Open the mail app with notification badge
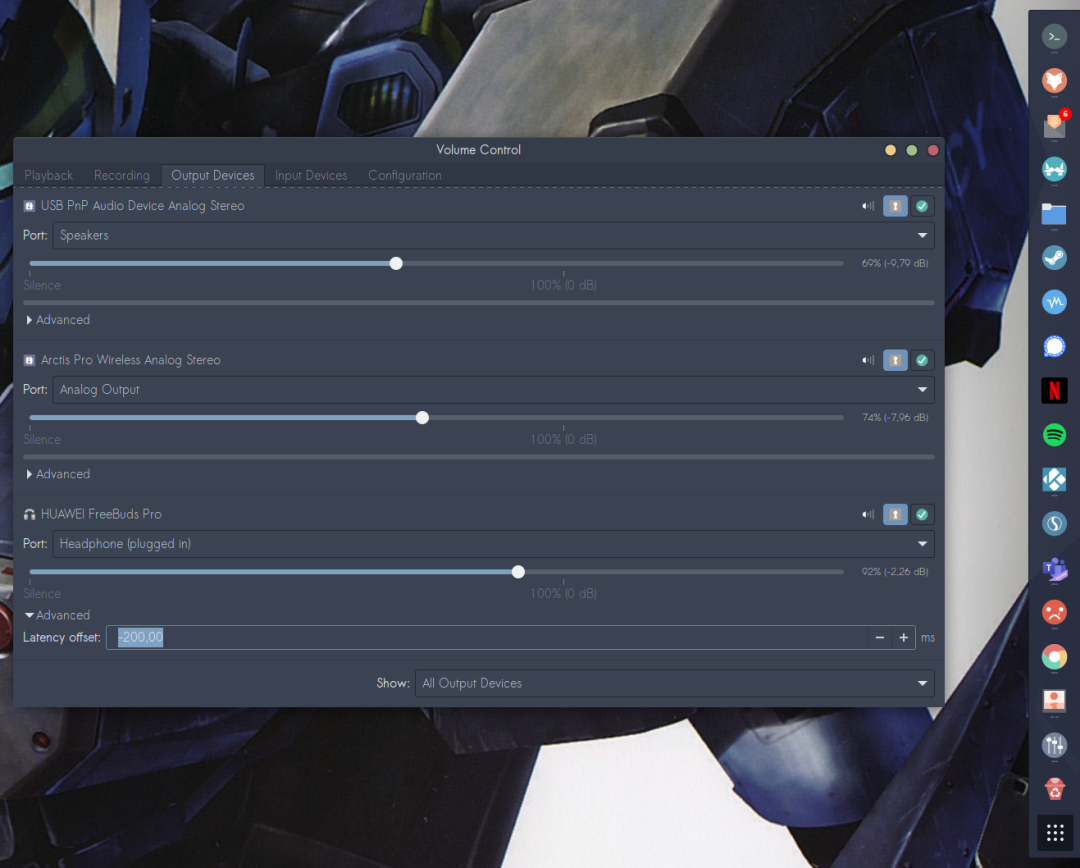1080x868 pixels. tap(1055, 125)
